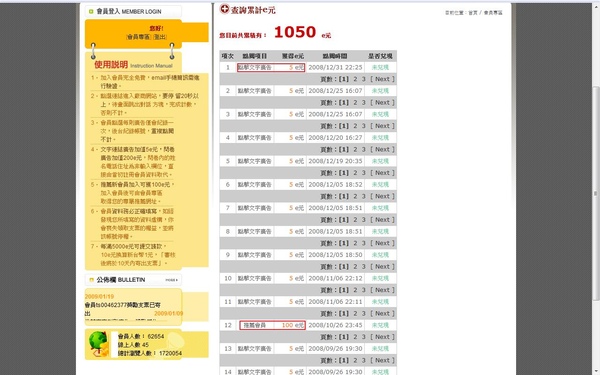This screenshot has height=375, width=600.
Task: Click the 登出 logout link
Action: tap(160, 37)
